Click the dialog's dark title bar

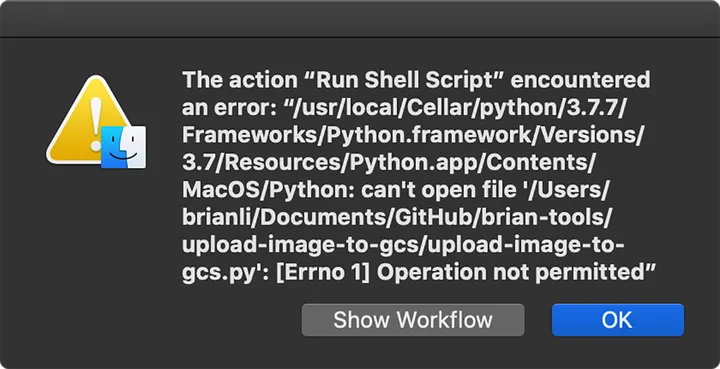[x=360, y=18]
